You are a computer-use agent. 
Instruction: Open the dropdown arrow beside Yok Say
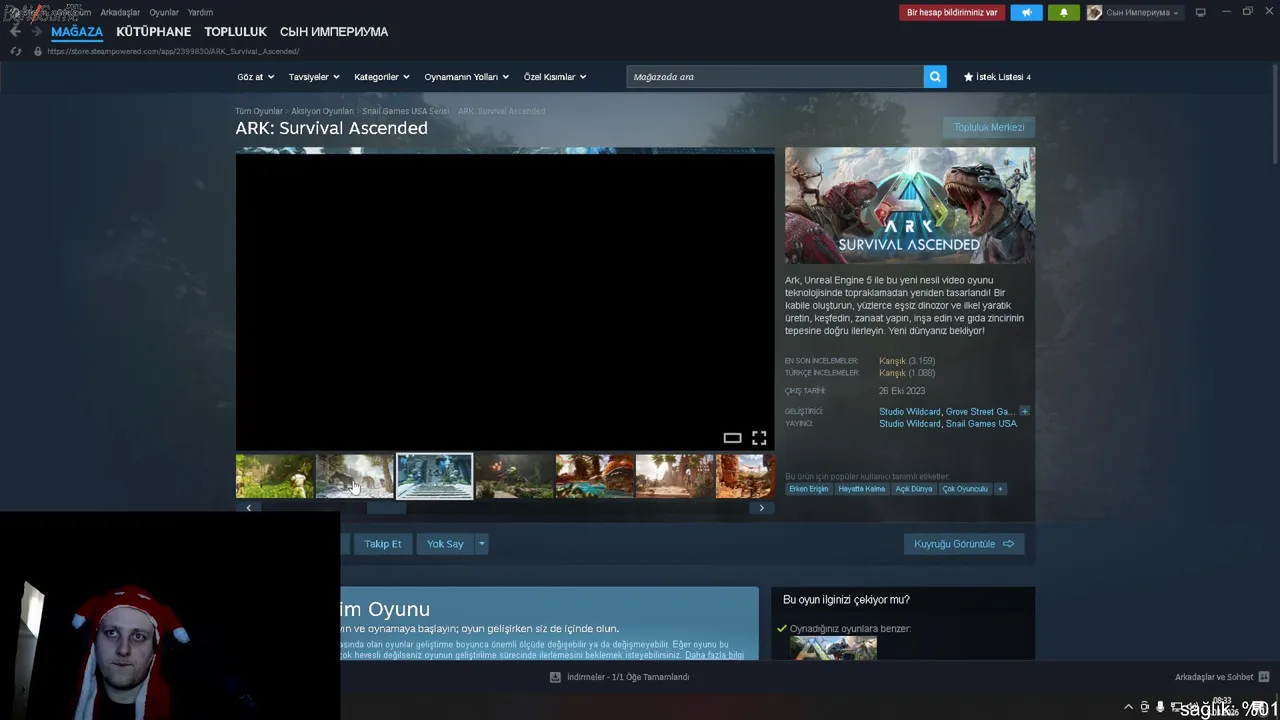481,544
